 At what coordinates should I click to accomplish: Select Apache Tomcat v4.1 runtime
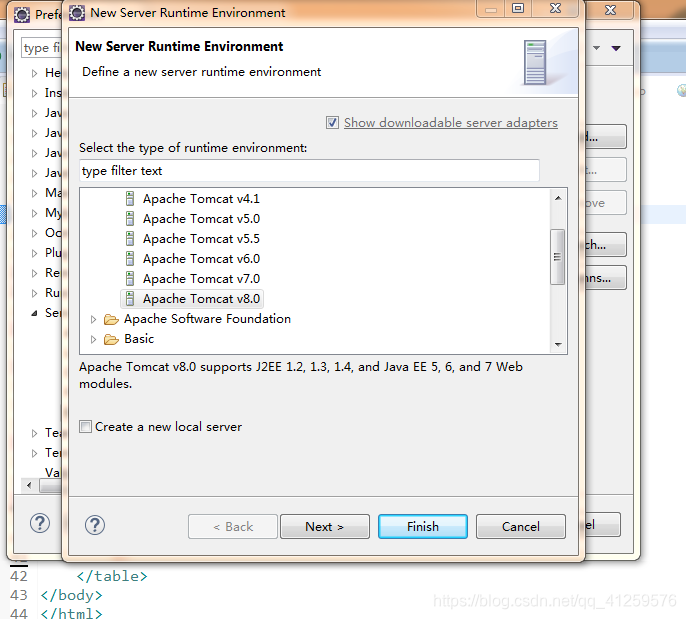[201, 199]
